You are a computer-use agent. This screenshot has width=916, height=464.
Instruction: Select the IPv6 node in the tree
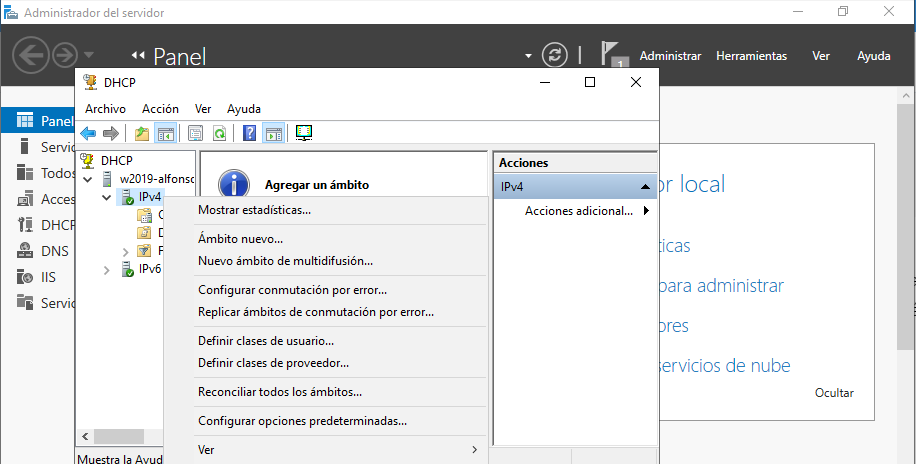pyautogui.click(x=150, y=269)
